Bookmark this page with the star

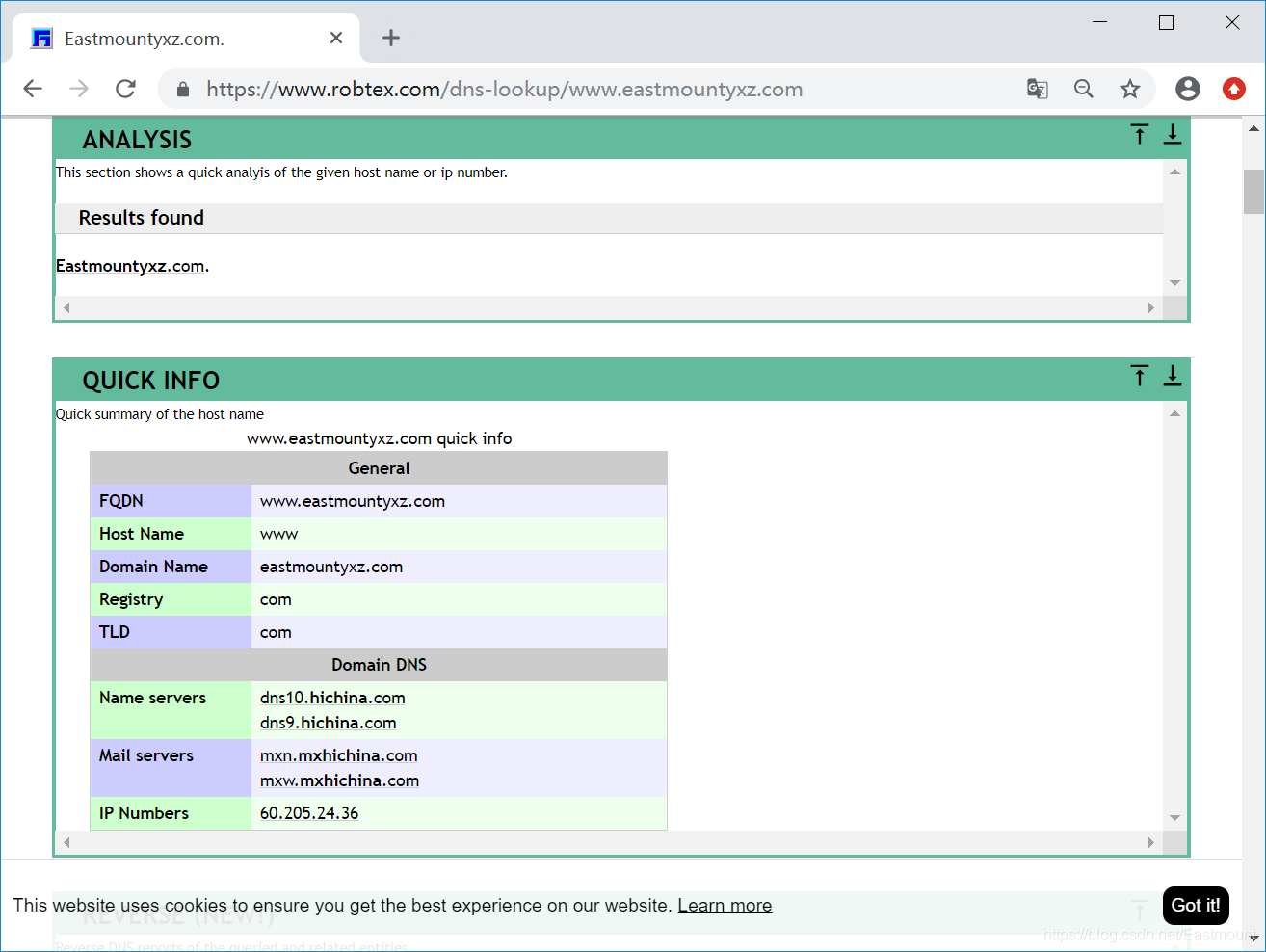[1130, 89]
